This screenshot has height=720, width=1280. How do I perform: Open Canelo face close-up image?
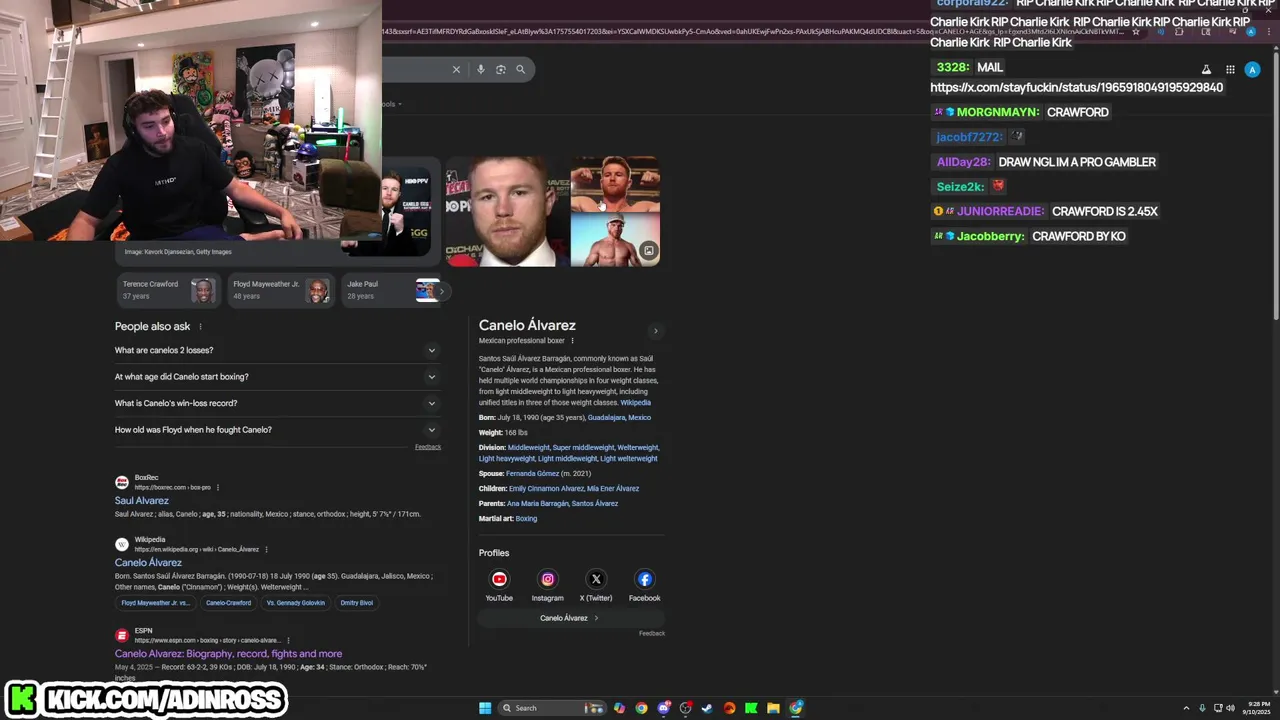(x=507, y=211)
